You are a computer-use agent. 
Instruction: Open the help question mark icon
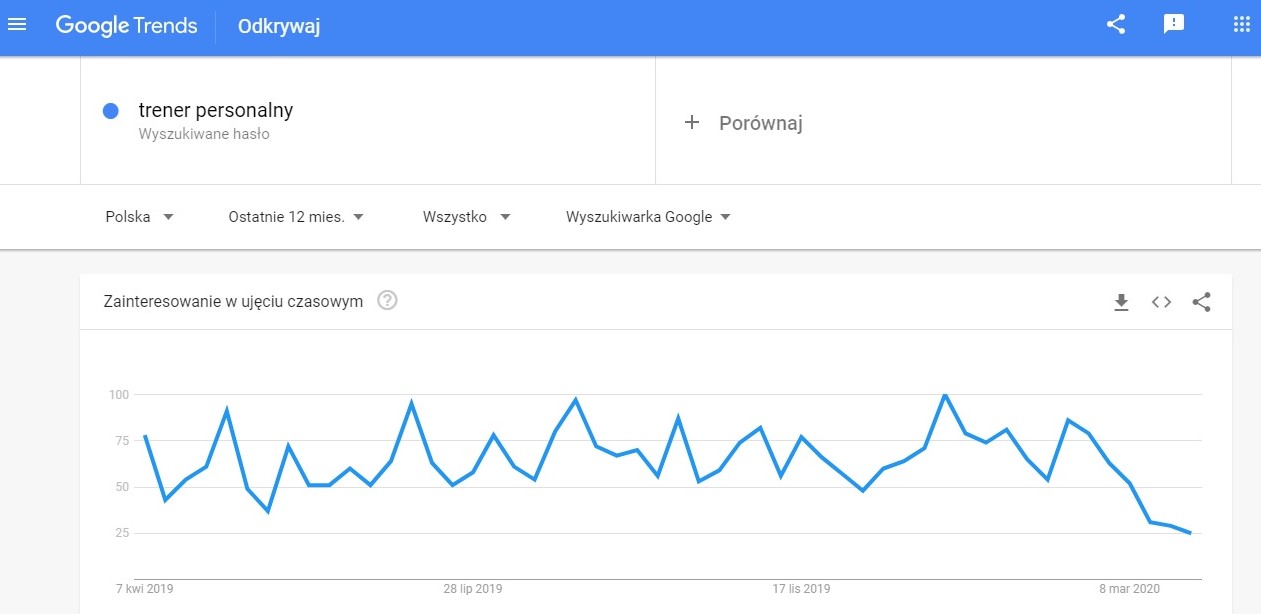coord(387,300)
